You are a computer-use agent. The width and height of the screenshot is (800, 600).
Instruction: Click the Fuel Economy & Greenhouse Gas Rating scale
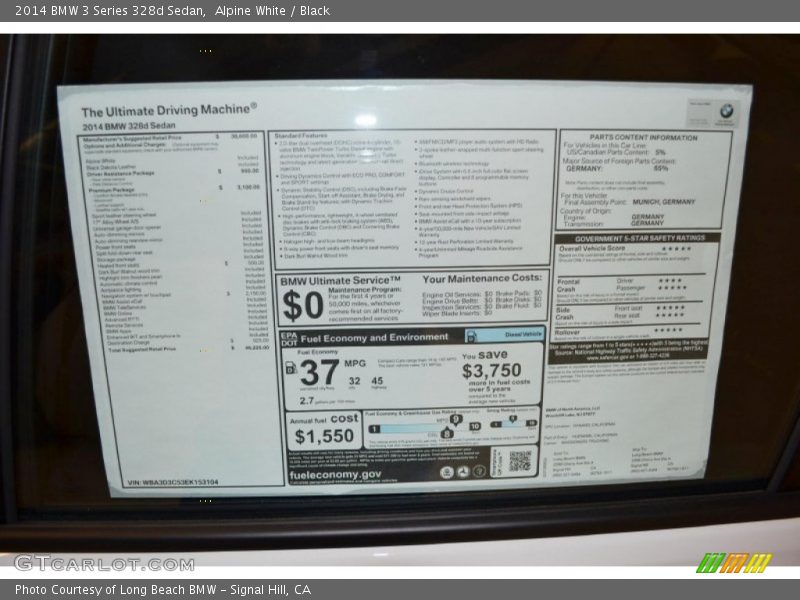424,428
